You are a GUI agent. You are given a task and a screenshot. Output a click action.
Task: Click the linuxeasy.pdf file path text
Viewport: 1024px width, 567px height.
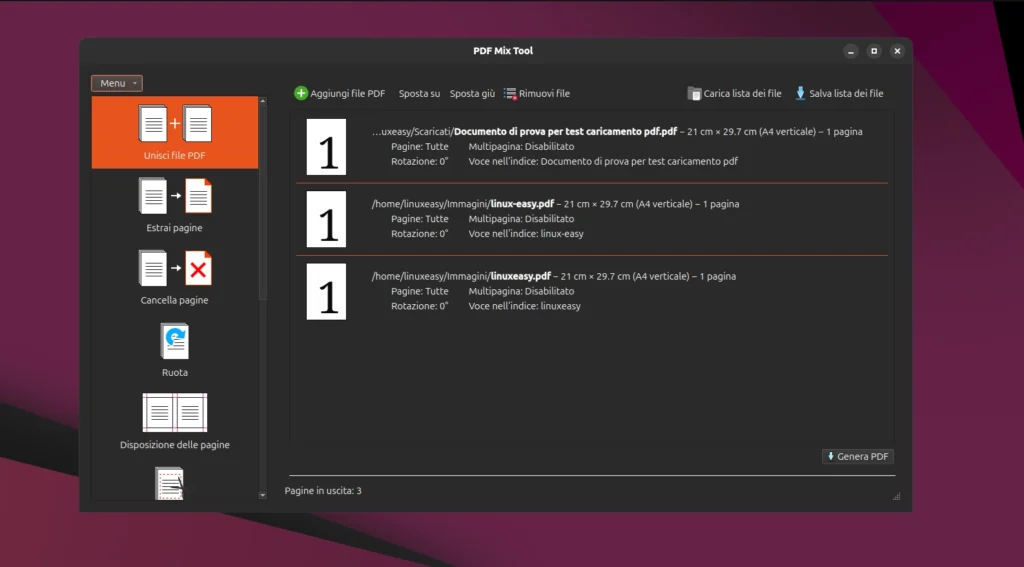click(x=461, y=276)
